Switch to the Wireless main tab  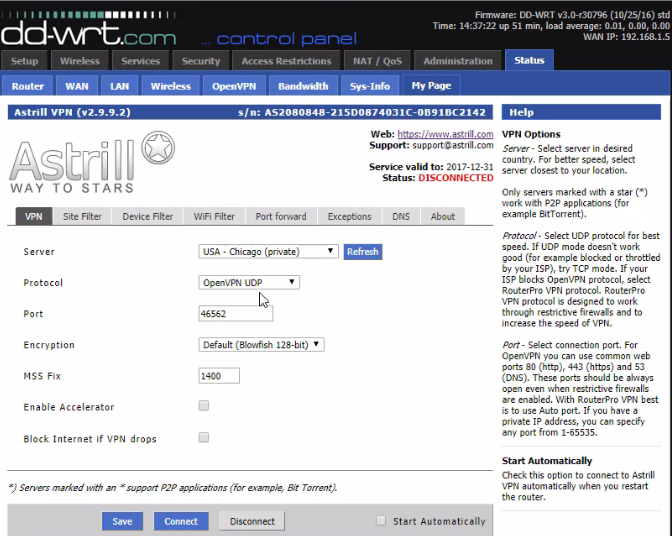80,61
